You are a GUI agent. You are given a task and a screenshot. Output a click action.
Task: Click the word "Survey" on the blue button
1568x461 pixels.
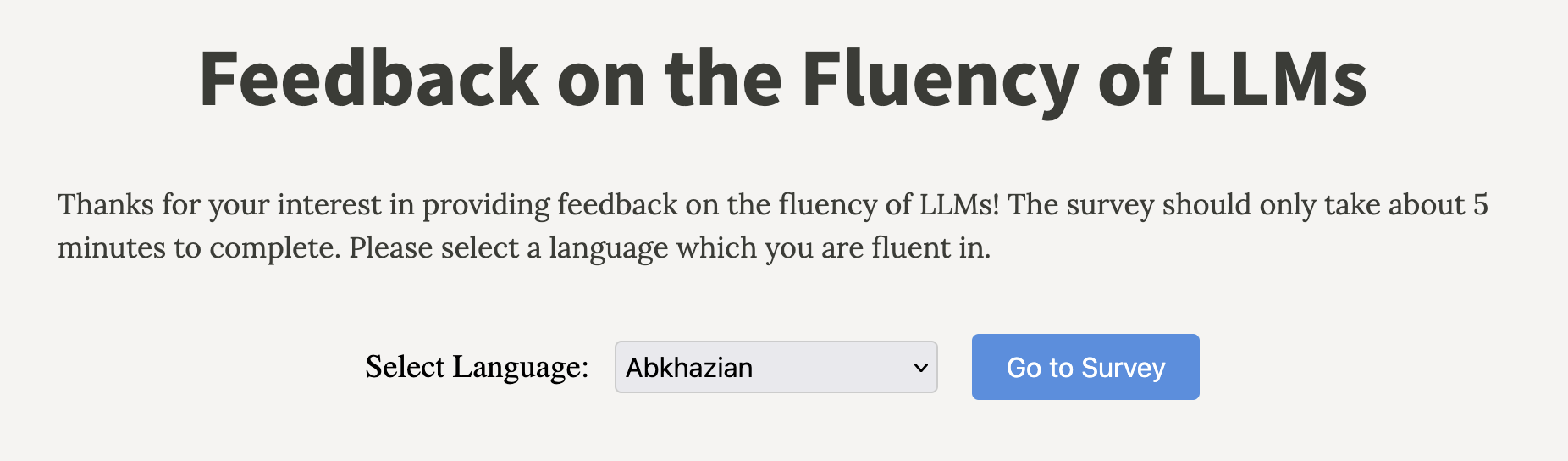click(1123, 368)
